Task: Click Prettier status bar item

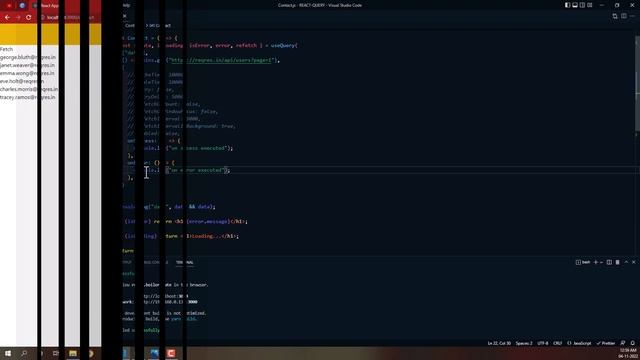Action: click(606, 343)
